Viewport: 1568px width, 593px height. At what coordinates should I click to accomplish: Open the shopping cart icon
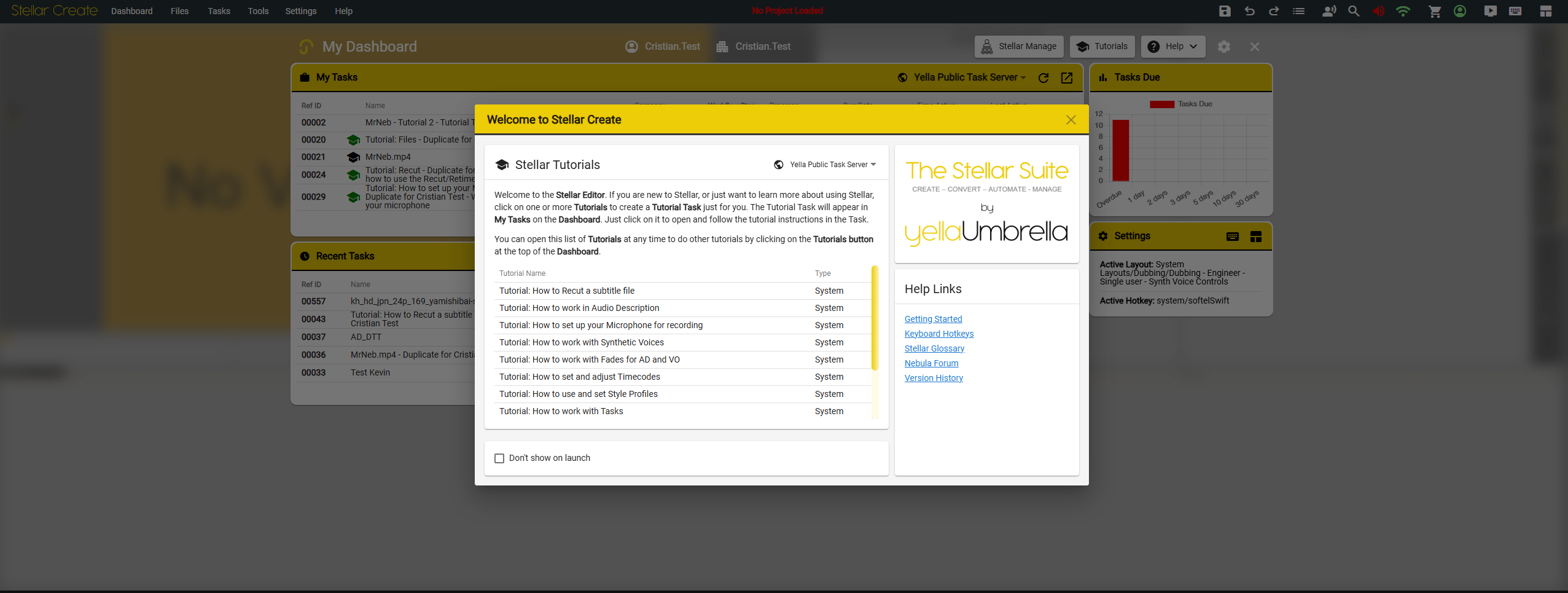point(1435,11)
